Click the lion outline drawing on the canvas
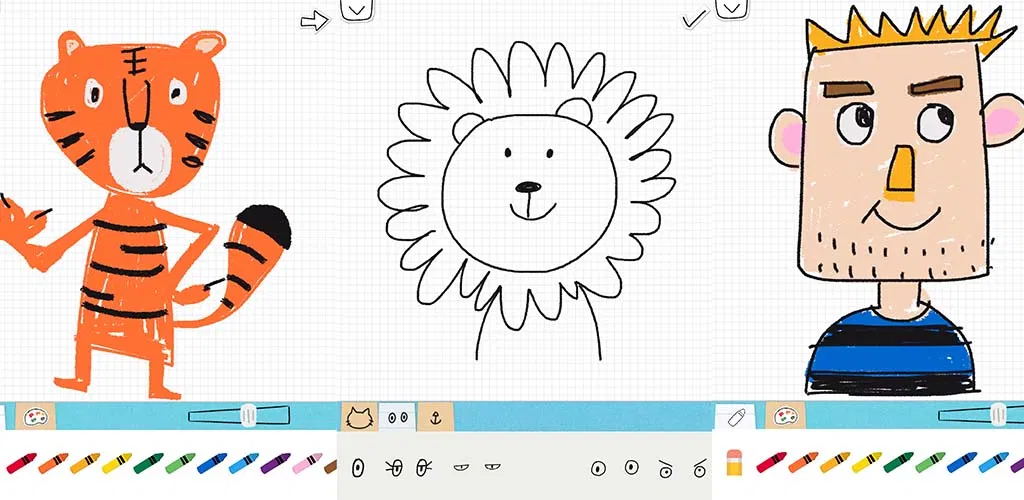Image resolution: width=1024 pixels, height=500 pixels. (526, 199)
